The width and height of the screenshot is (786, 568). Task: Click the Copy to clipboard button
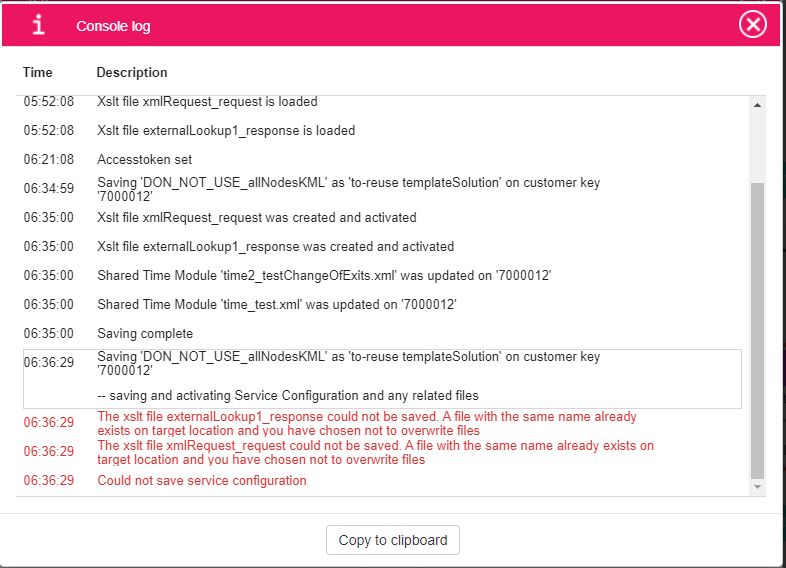click(x=393, y=540)
